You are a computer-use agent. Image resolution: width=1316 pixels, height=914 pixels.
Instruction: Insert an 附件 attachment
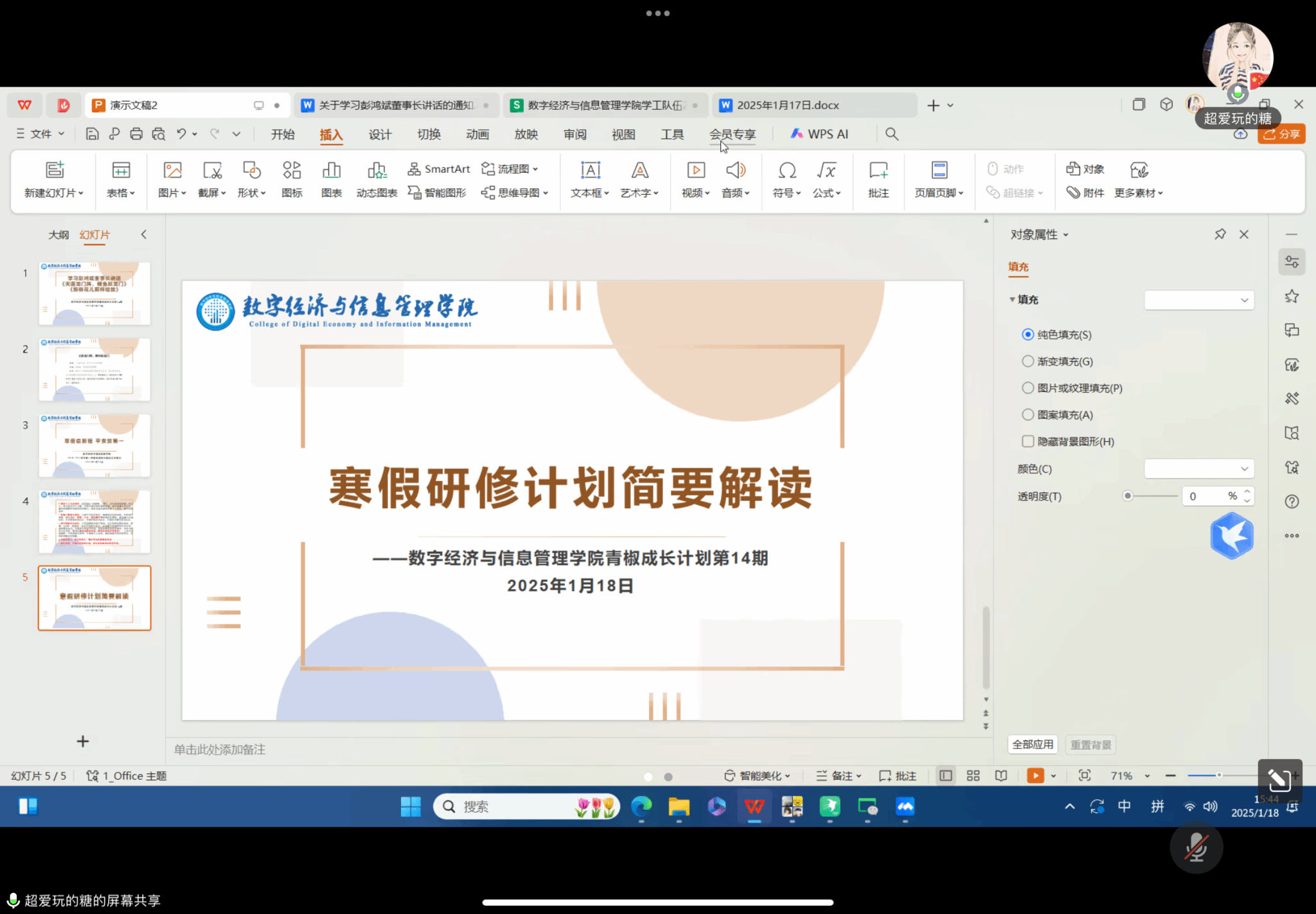click(1085, 193)
